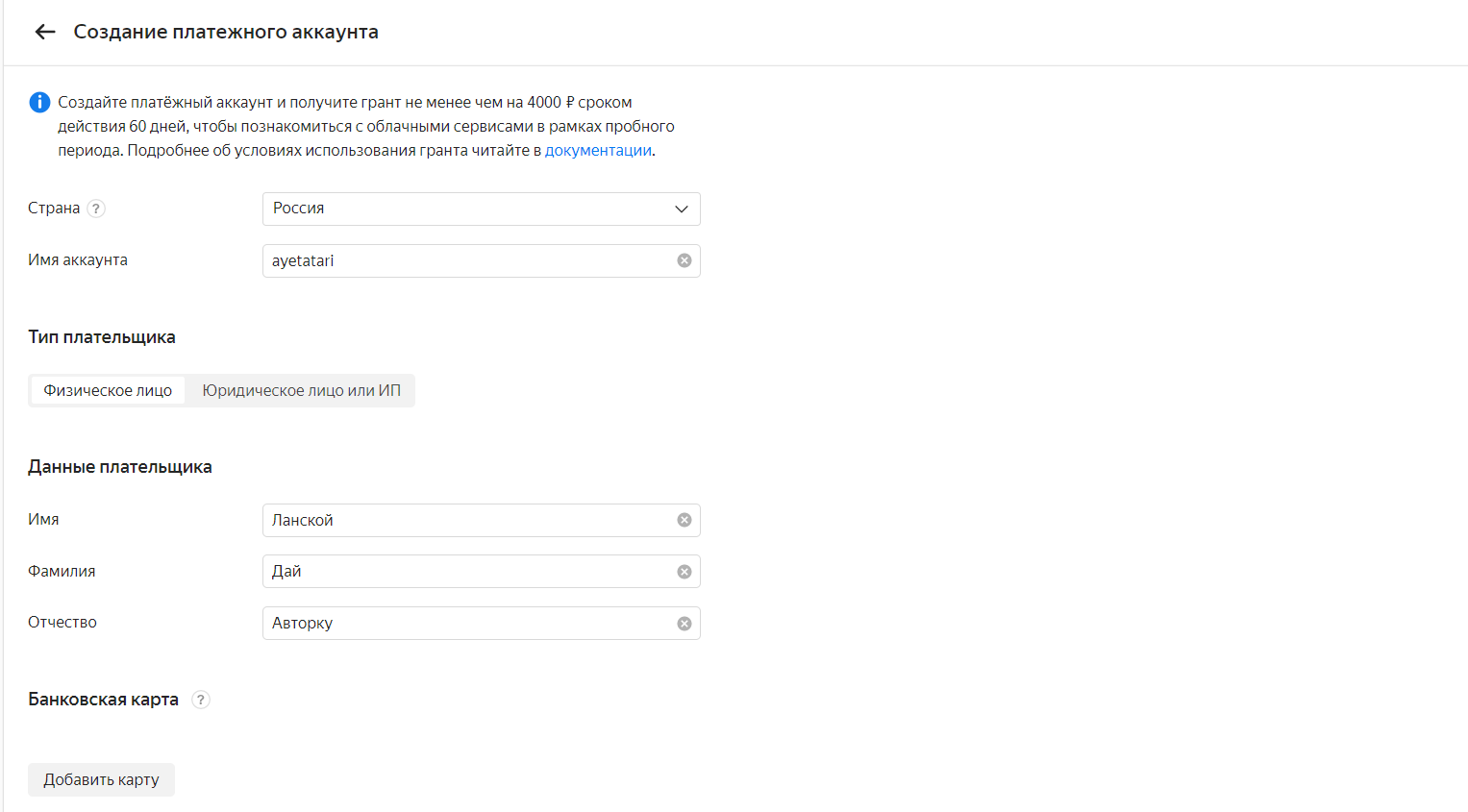Clear the Отчество field containing Авторку

[x=684, y=624]
